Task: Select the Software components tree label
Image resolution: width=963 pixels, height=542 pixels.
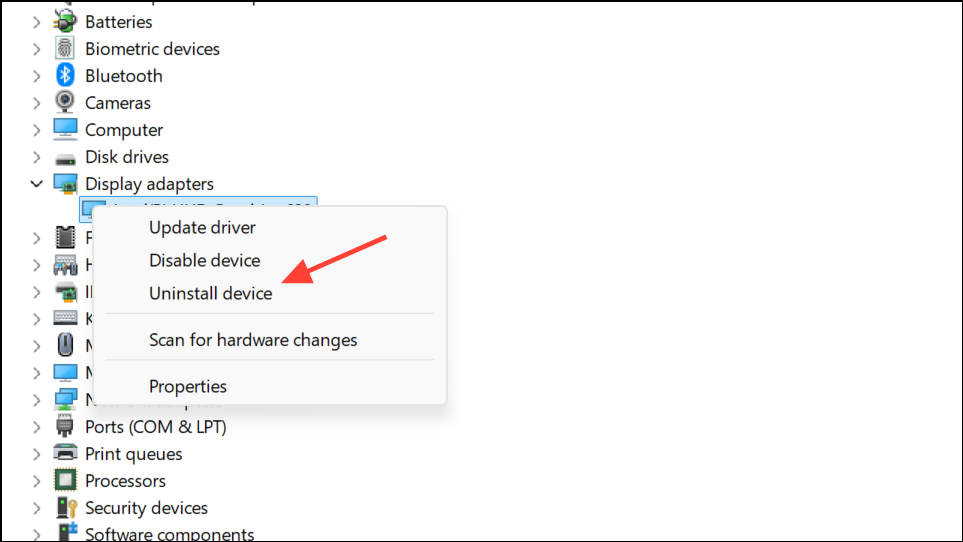Action: click(x=170, y=534)
